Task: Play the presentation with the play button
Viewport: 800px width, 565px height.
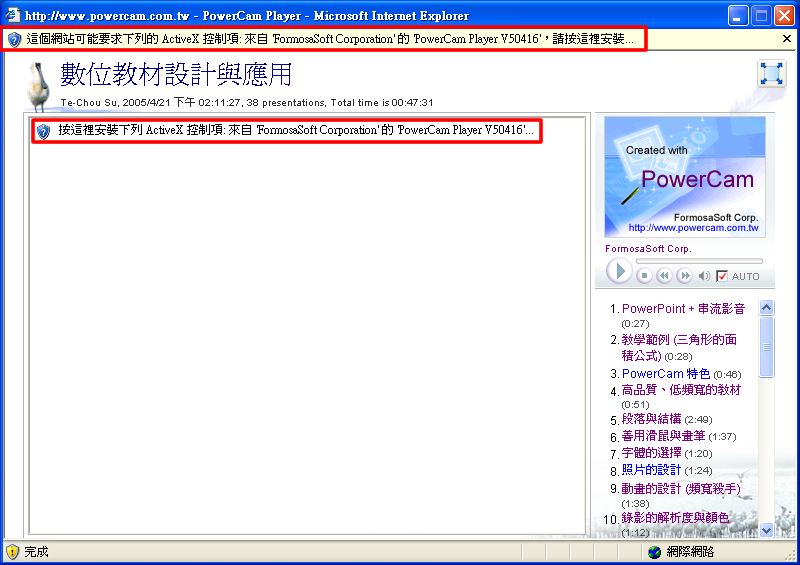Action: 619,271
